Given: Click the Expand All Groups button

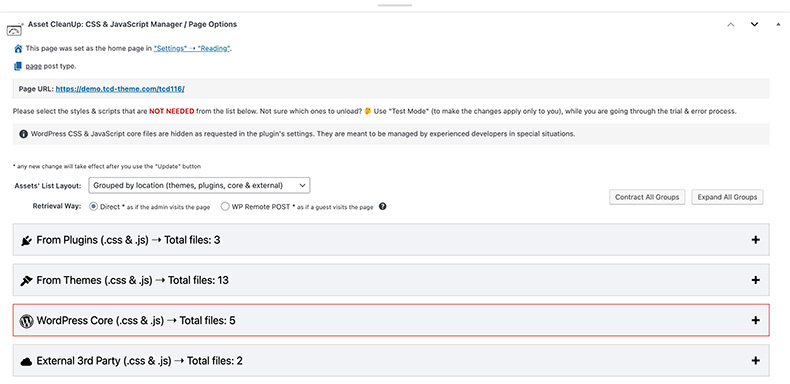Looking at the screenshot, I should [x=727, y=197].
